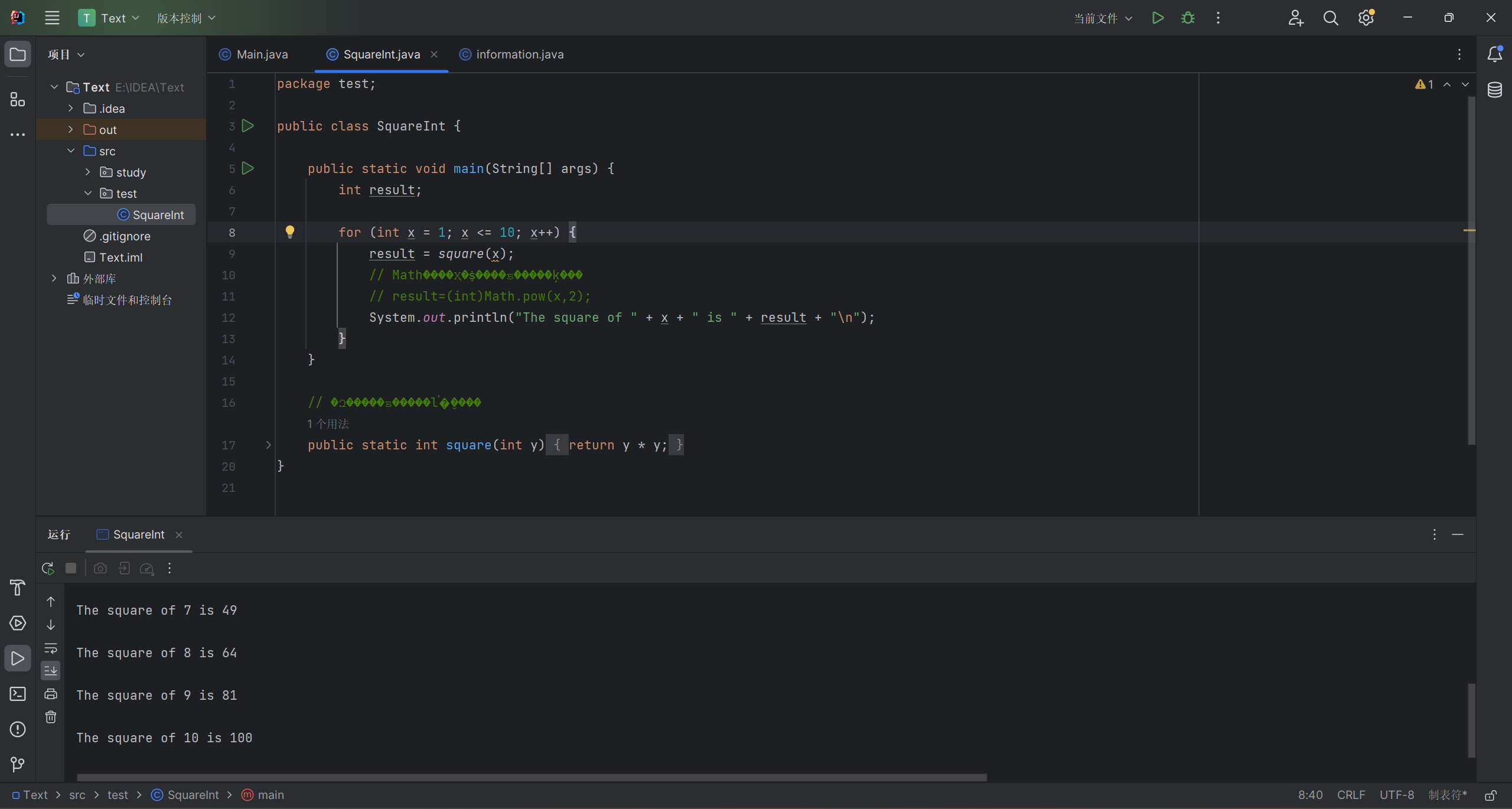Click the Rerun SquareInt icon in run panel
Image resolution: width=1512 pixels, height=809 pixels.
48,568
